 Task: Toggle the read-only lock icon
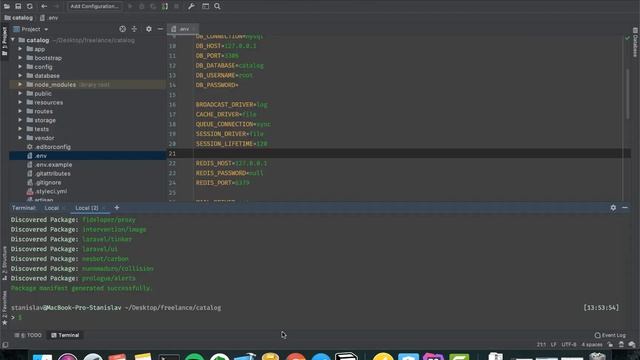click(610, 344)
